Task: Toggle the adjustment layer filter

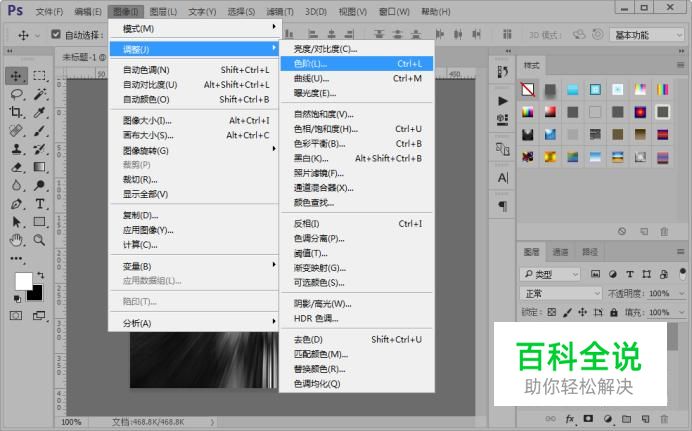Action: click(x=613, y=274)
